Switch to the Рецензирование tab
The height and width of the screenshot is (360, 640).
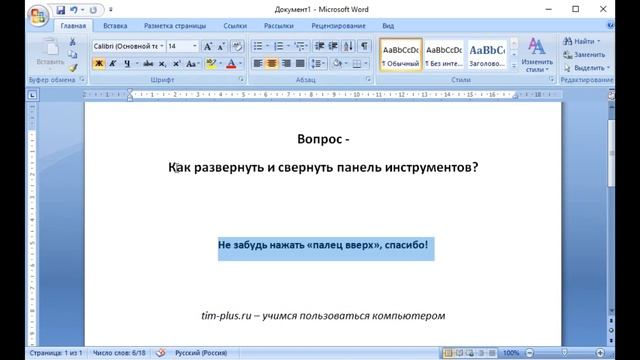338,26
